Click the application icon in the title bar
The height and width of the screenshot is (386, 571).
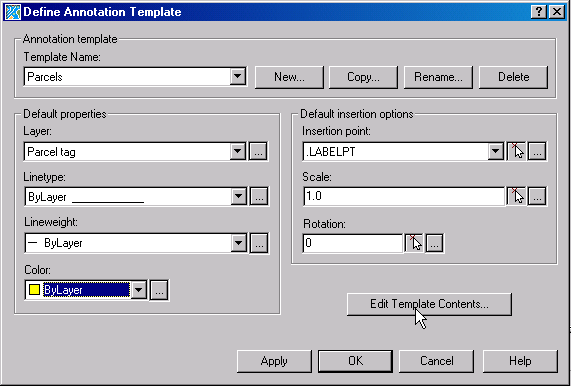[12, 12]
